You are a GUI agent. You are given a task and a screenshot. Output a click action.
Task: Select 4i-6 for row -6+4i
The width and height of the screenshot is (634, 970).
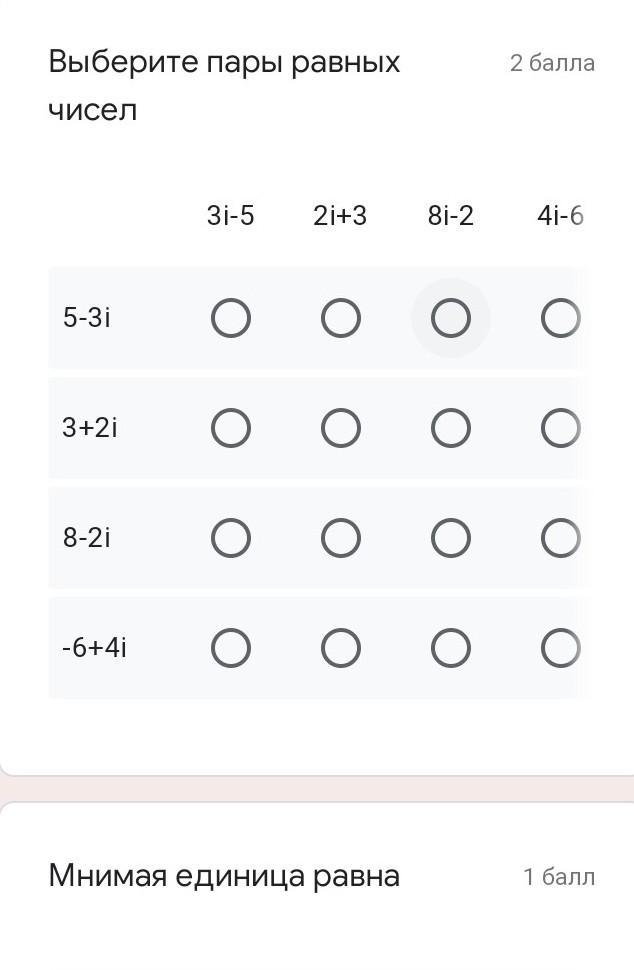(x=560, y=649)
